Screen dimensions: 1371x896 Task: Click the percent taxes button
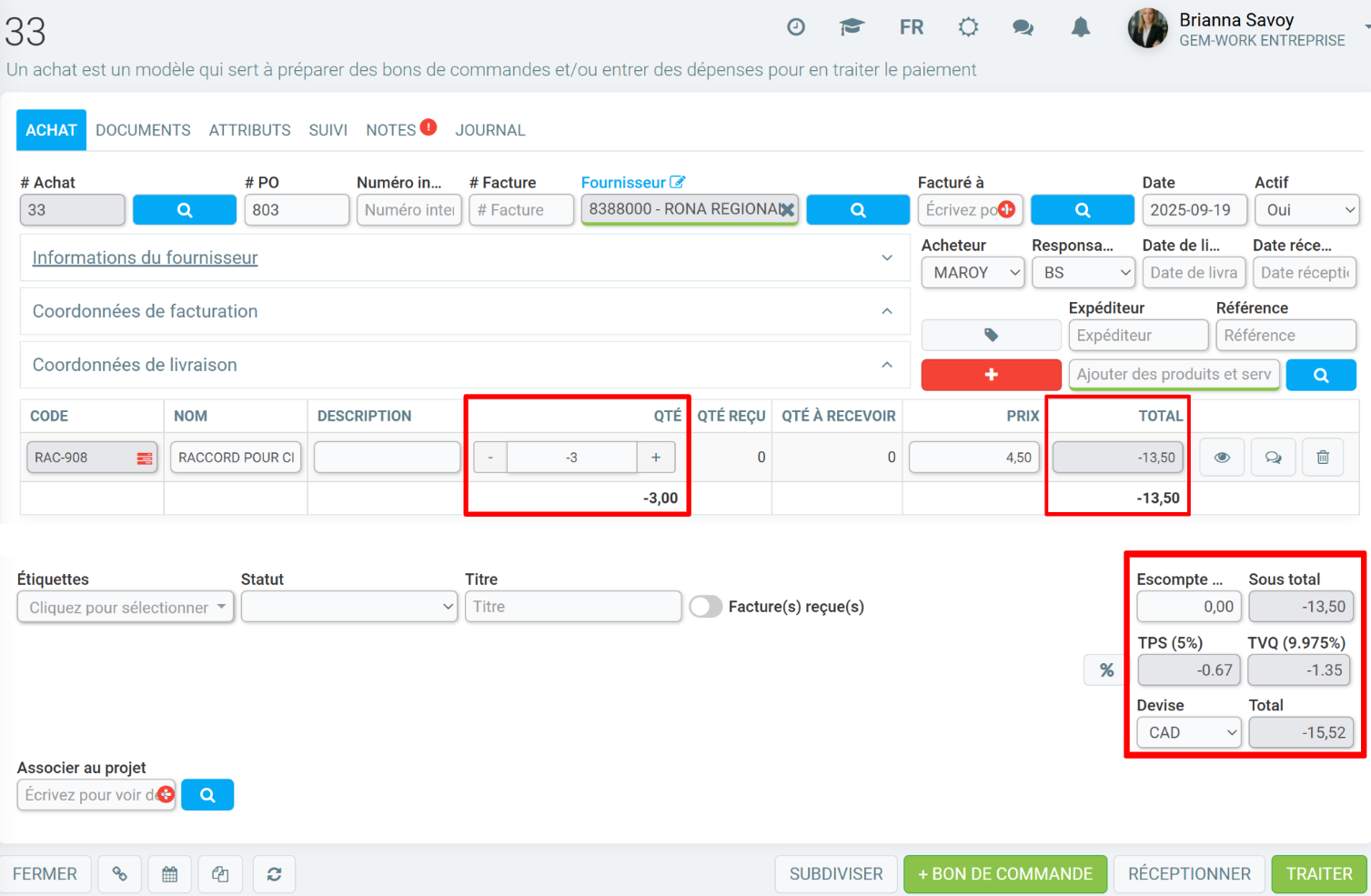click(1107, 669)
